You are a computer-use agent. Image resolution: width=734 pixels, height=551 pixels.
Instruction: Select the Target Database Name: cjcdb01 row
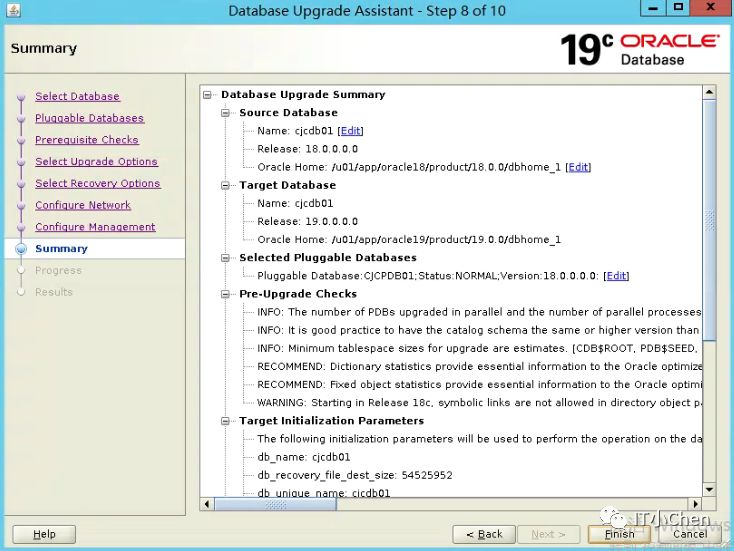[x=295, y=204]
